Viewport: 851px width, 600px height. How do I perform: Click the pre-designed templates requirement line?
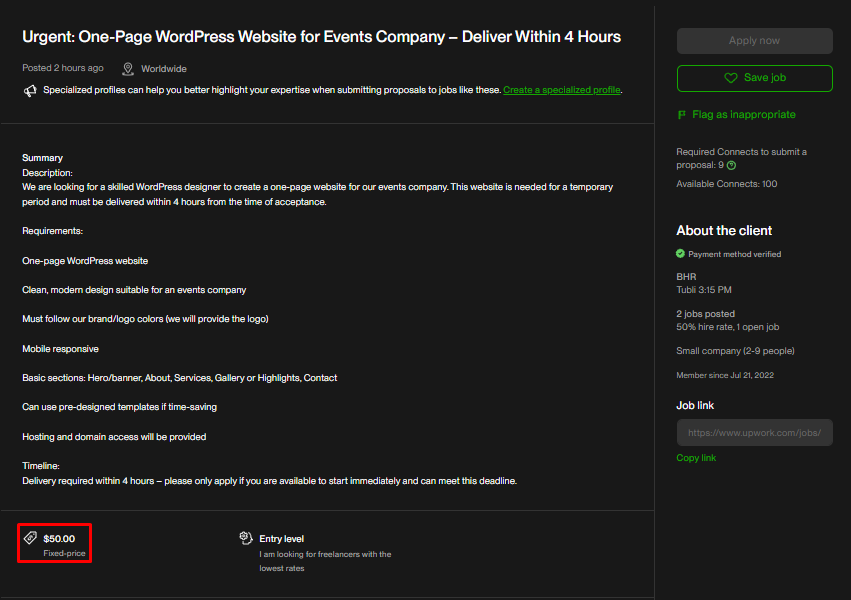pyautogui.click(x=119, y=407)
